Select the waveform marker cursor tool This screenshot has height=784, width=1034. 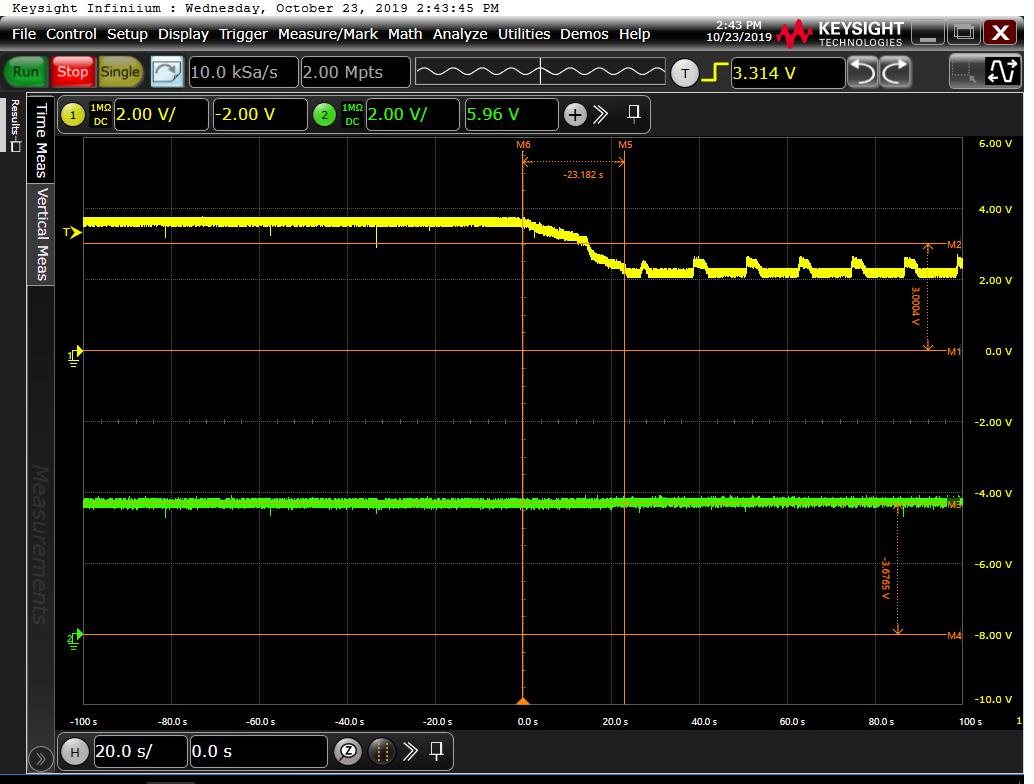[1001, 72]
